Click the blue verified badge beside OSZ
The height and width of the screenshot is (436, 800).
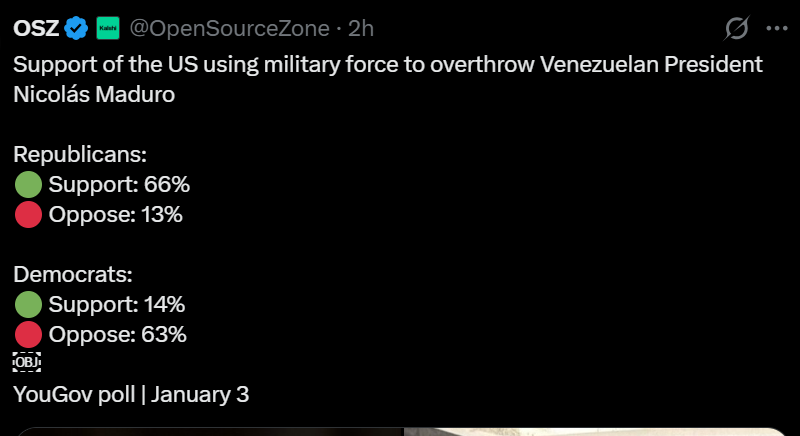[x=76, y=30]
